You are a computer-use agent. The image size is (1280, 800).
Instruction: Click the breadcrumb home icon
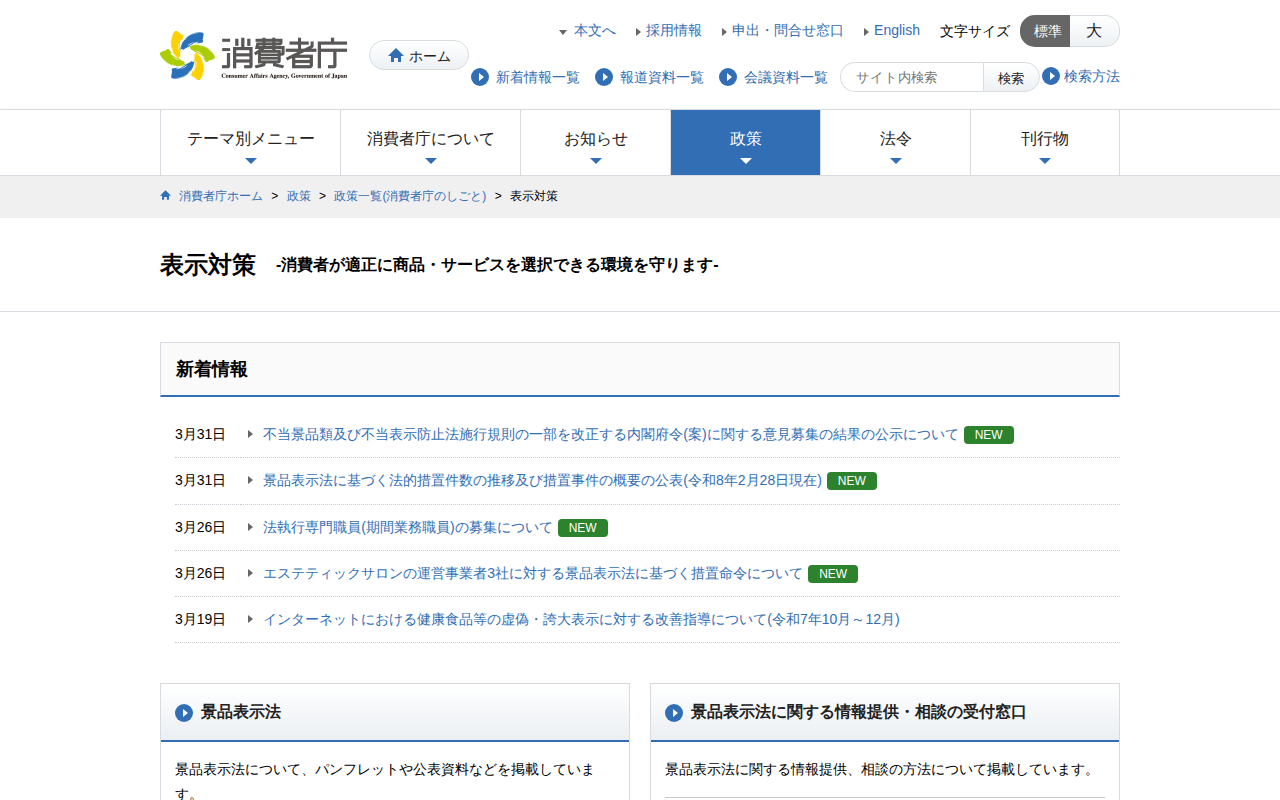pyautogui.click(x=166, y=196)
